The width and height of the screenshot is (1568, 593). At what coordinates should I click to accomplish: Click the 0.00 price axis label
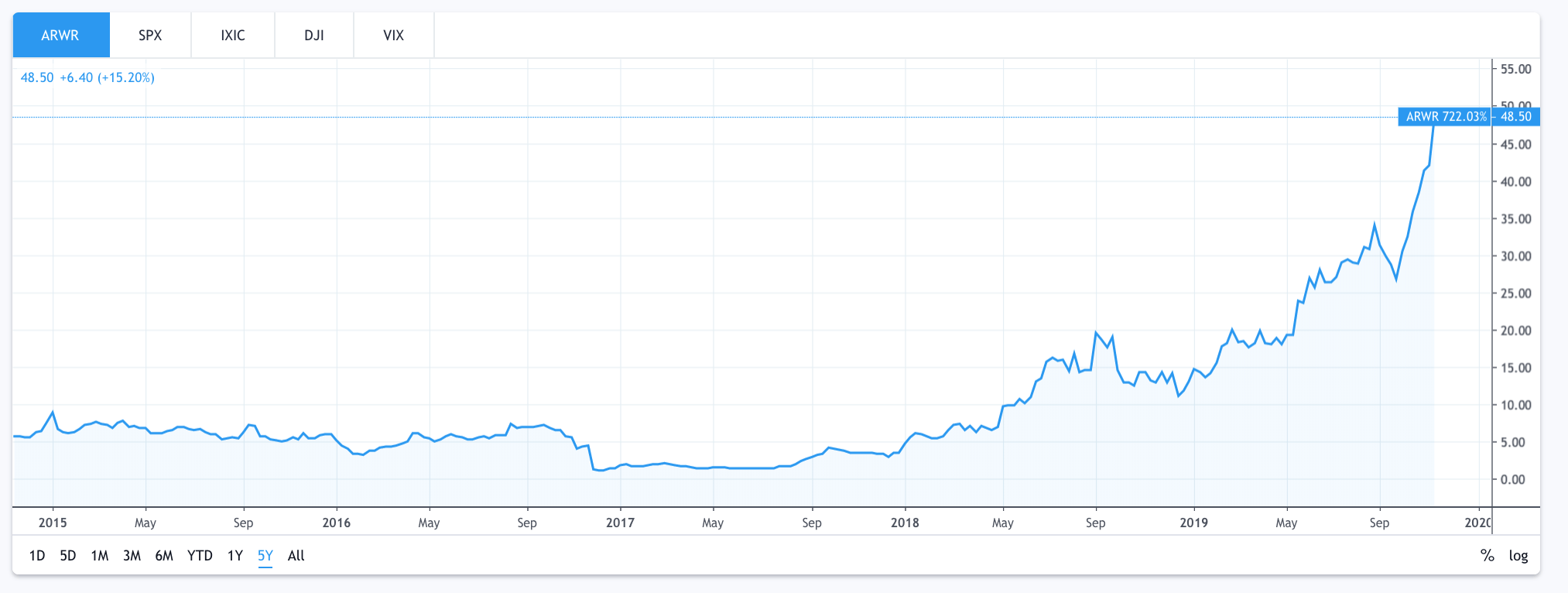click(x=1513, y=480)
